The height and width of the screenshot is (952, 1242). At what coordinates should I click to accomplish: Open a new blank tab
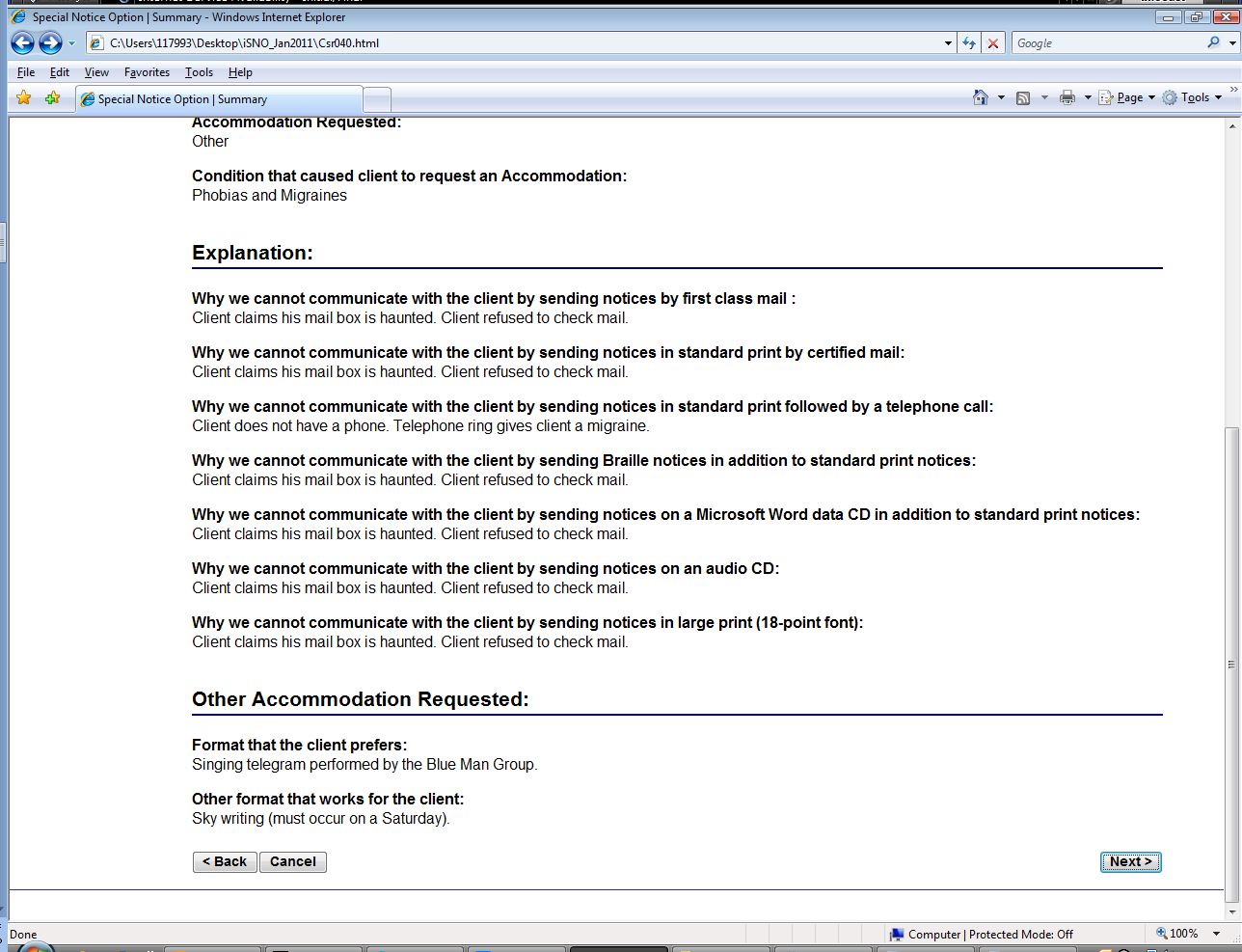pyautogui.click(x=377, y=99)
